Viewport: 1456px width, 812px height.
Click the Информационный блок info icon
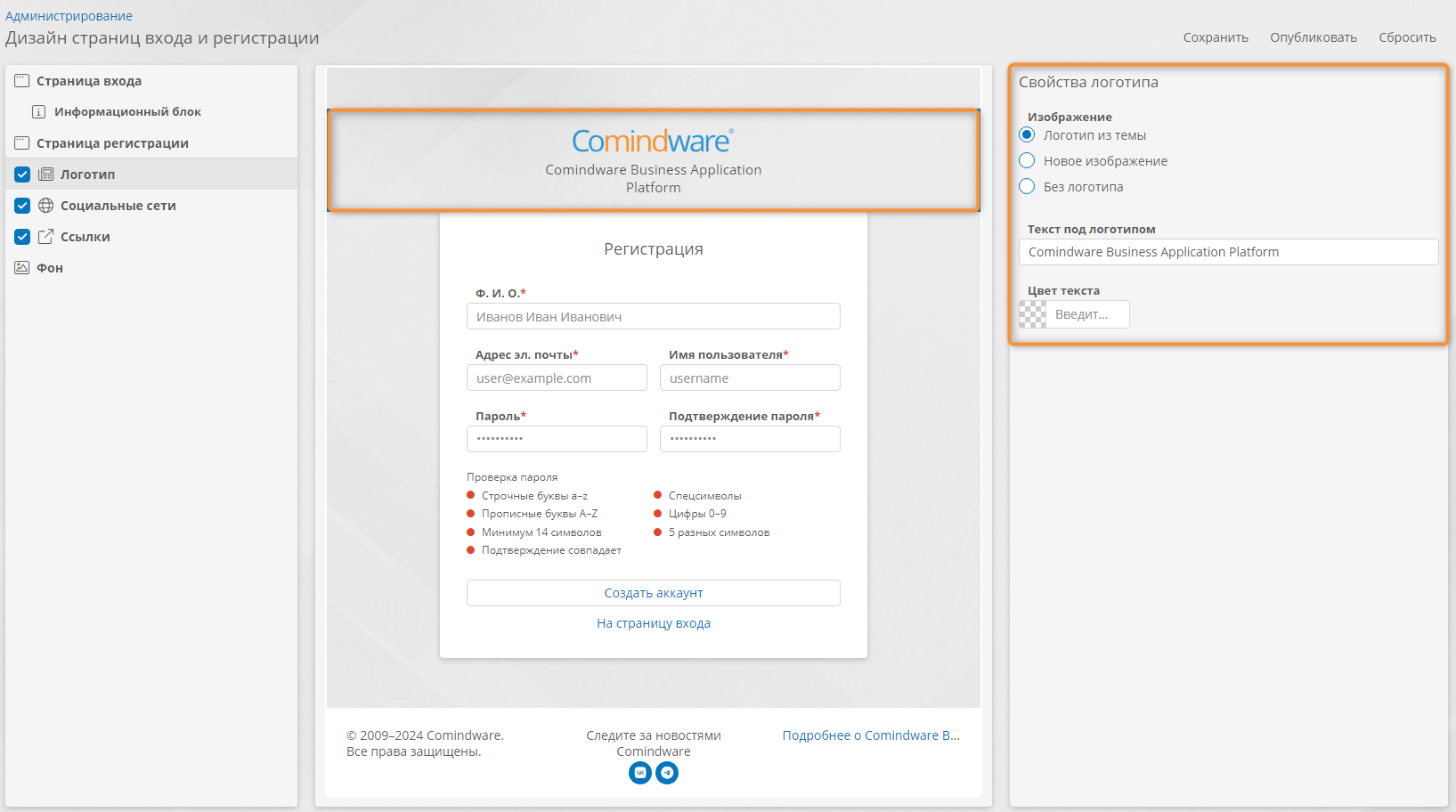pyautogui.click(x=39, y=112)
